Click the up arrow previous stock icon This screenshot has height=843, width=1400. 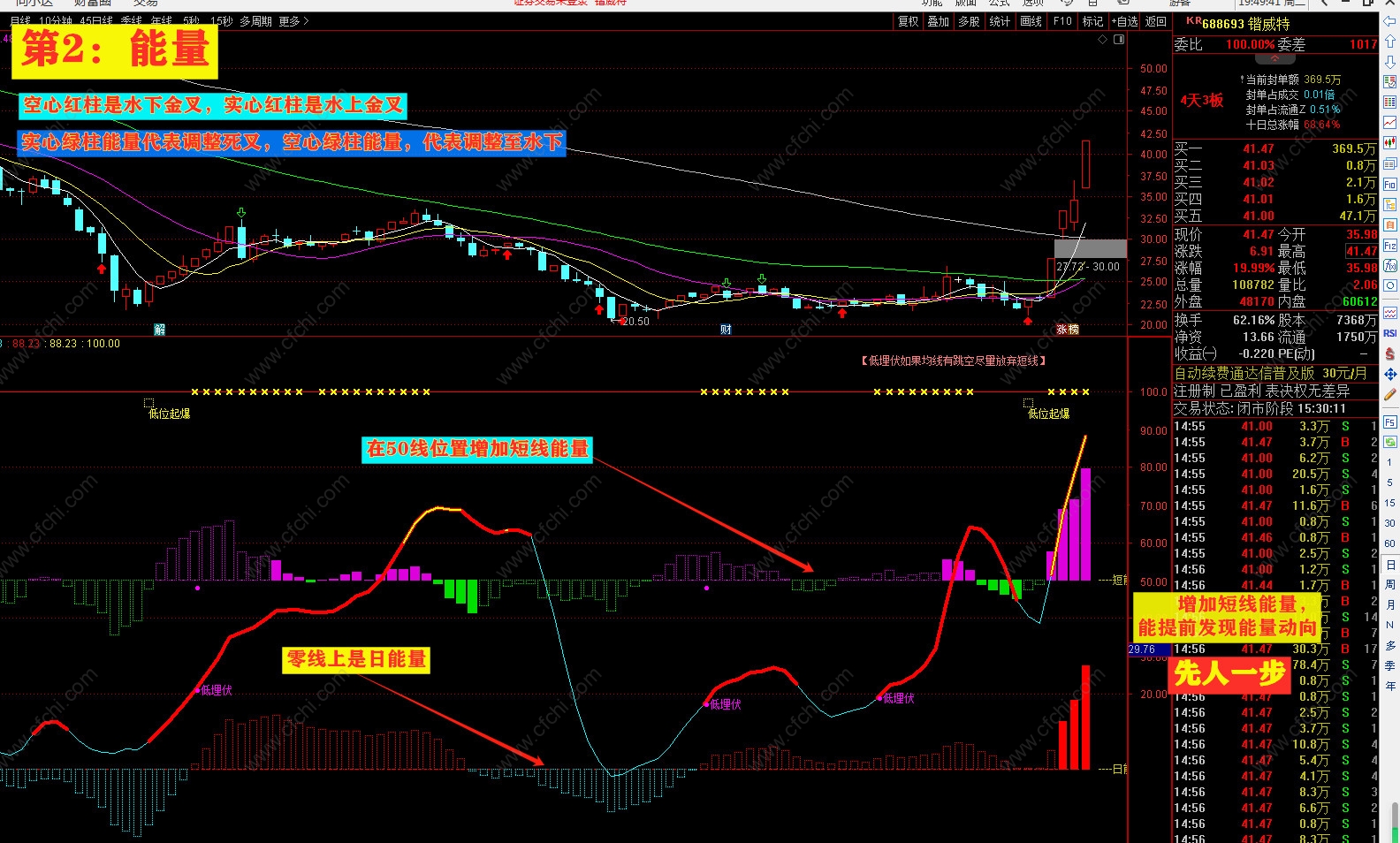click(1389, 42)
